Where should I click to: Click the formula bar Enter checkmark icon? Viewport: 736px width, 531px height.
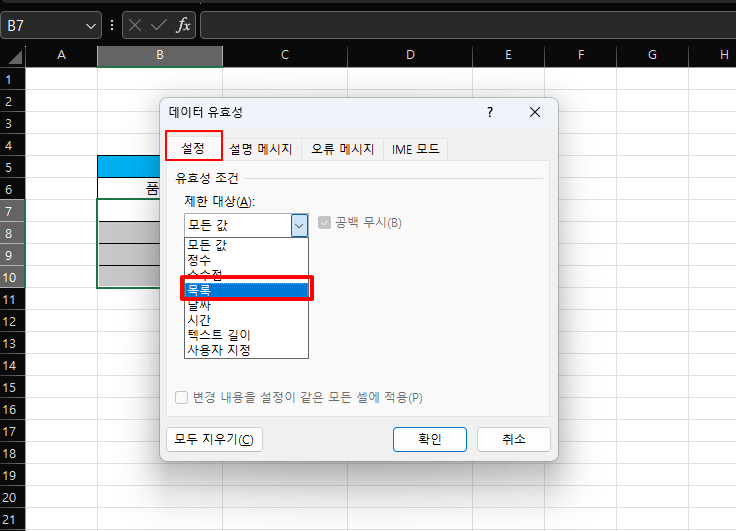click(x=158, y=26)
